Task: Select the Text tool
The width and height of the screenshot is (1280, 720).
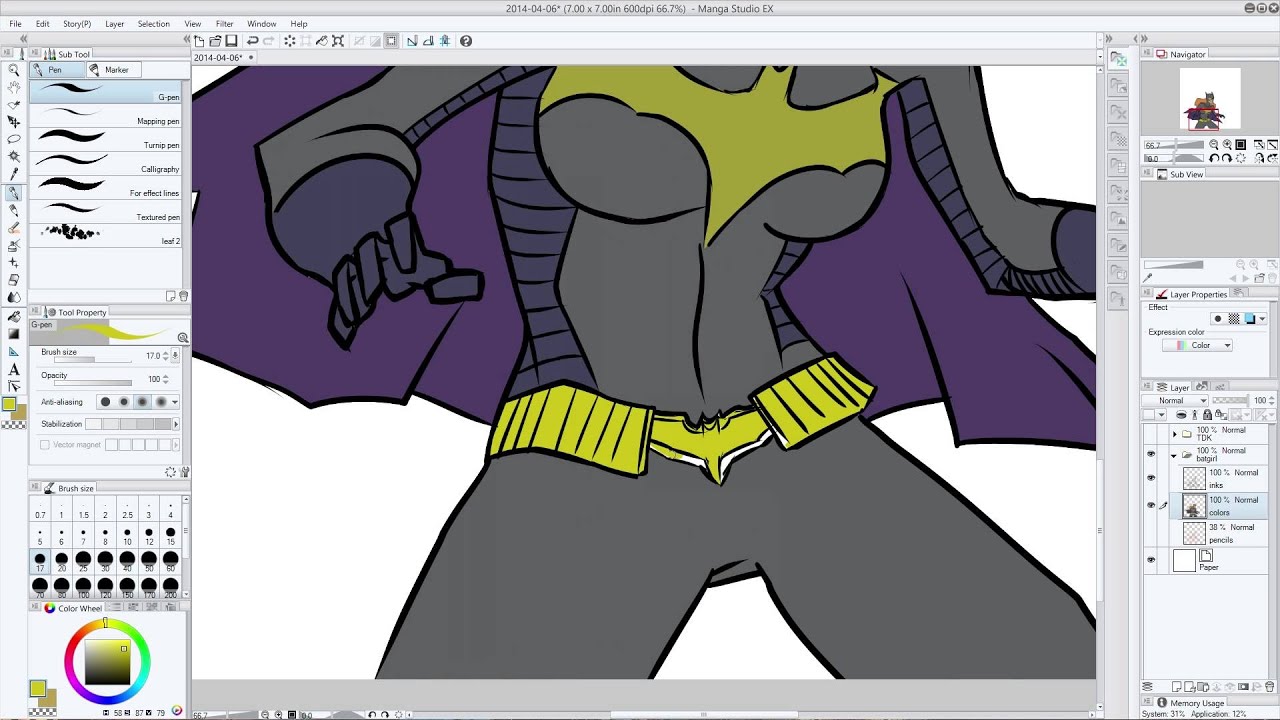Action: point(14,369)
